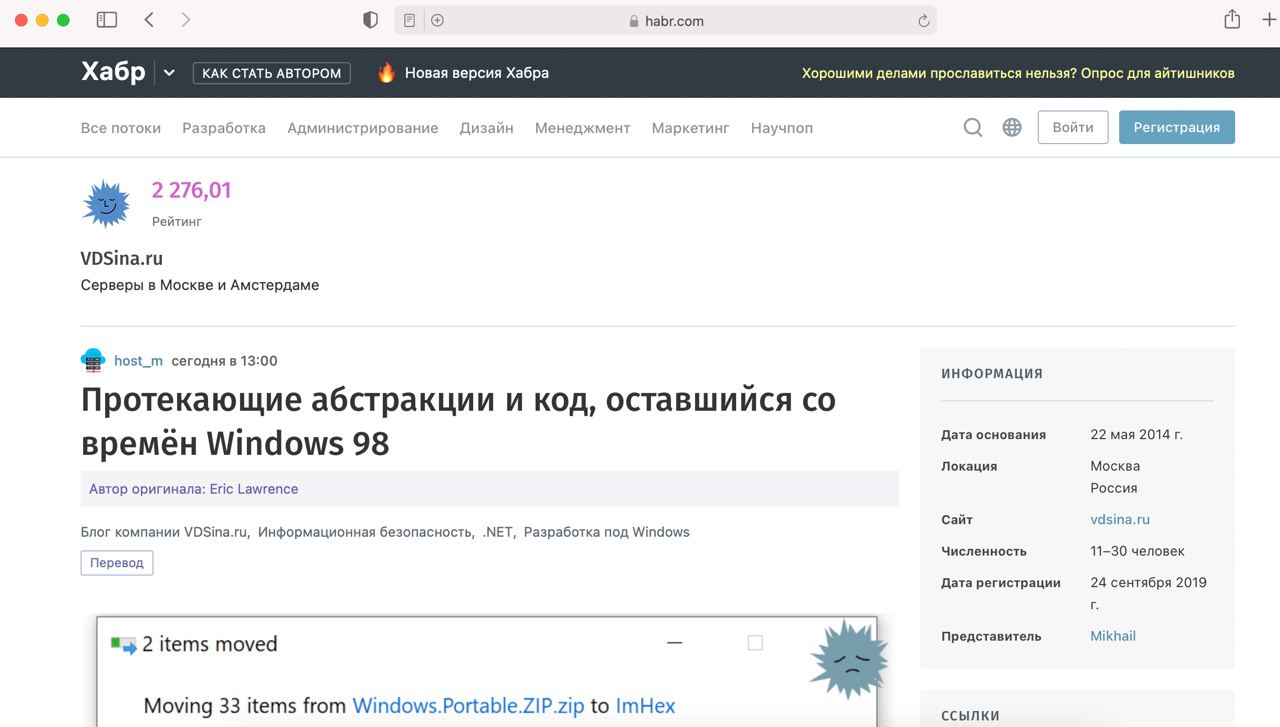The height and width of the screenshot is (727, 1280).
Task: Click the Войти button
Action: 1073,127
